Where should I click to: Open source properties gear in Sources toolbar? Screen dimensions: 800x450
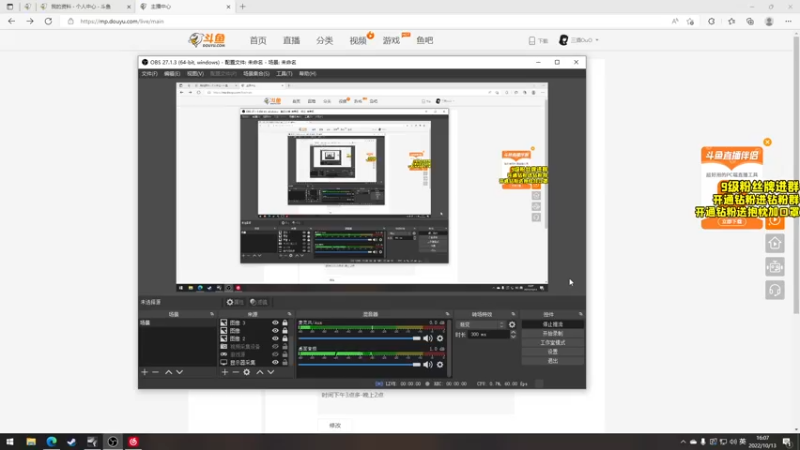point(246,372)
